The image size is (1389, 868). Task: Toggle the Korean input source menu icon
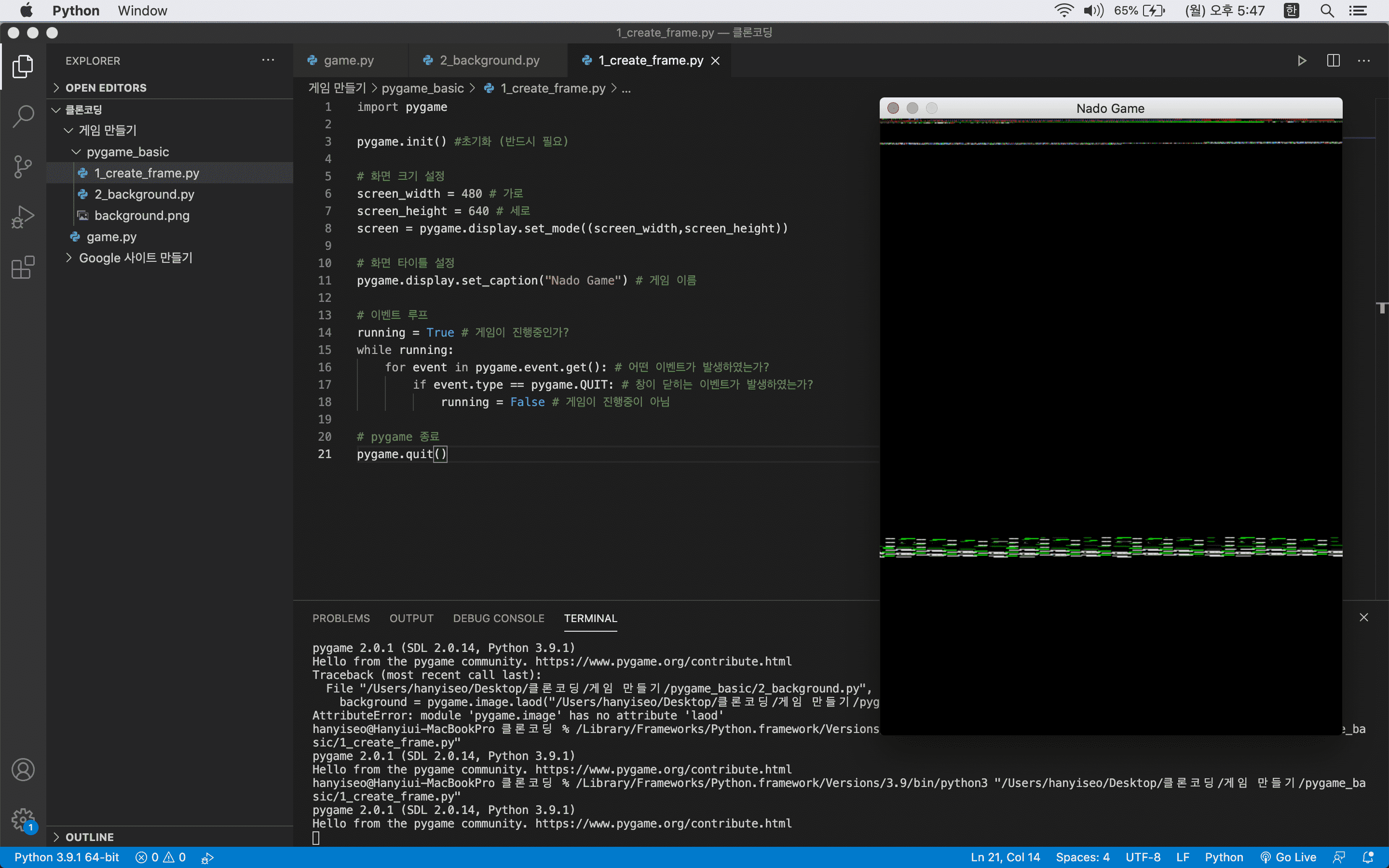tap(1292, 11)
